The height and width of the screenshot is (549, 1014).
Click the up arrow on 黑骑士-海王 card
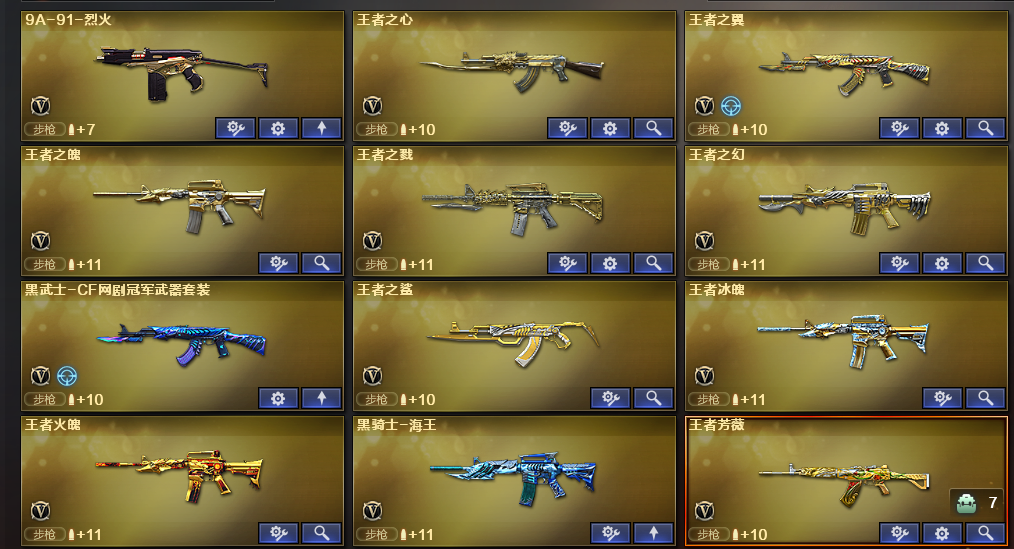pyautogui.click(x=653, y=533)
